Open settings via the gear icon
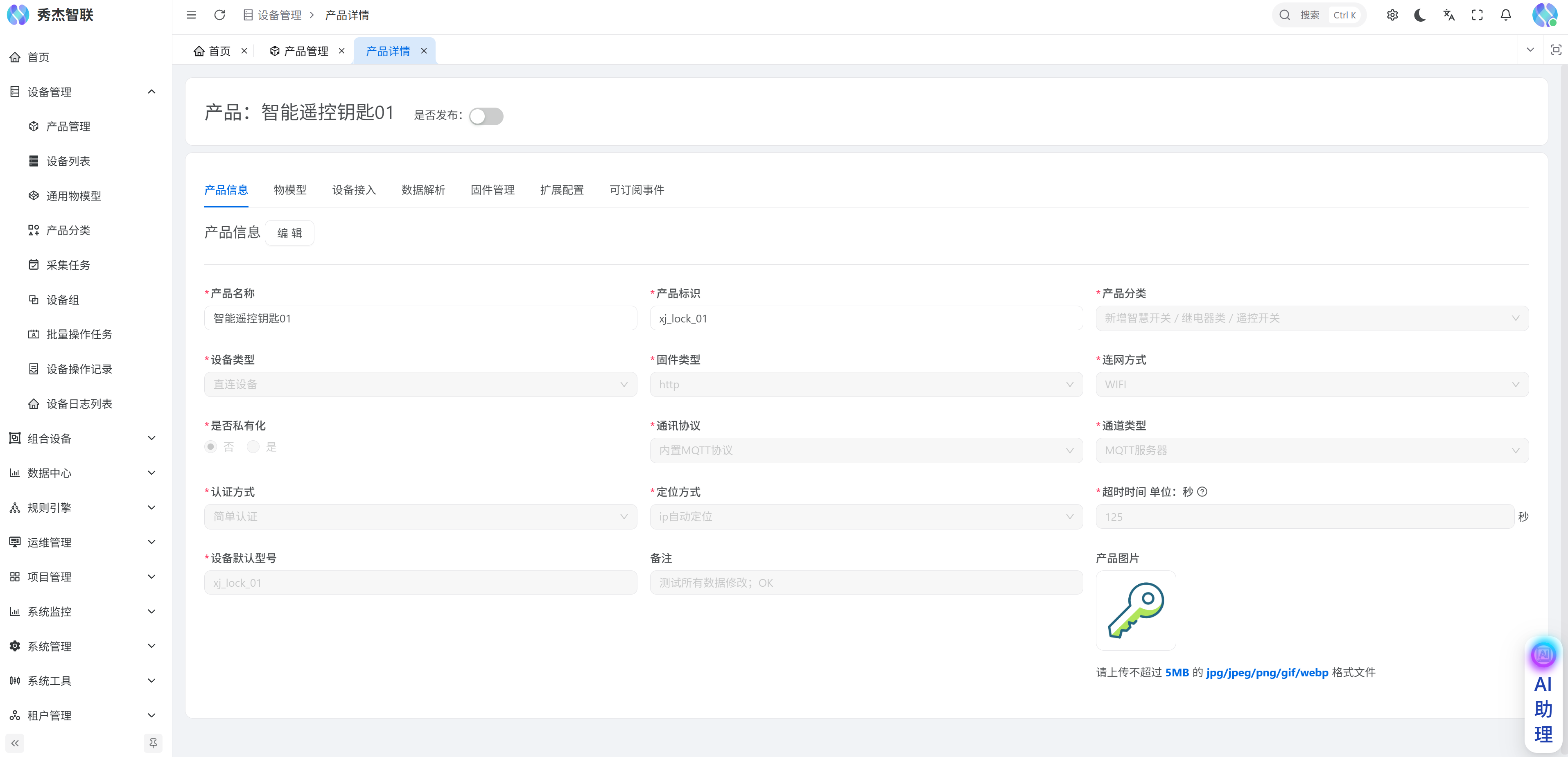Viewport: 1568px width, 757px height. (1392, 15)
